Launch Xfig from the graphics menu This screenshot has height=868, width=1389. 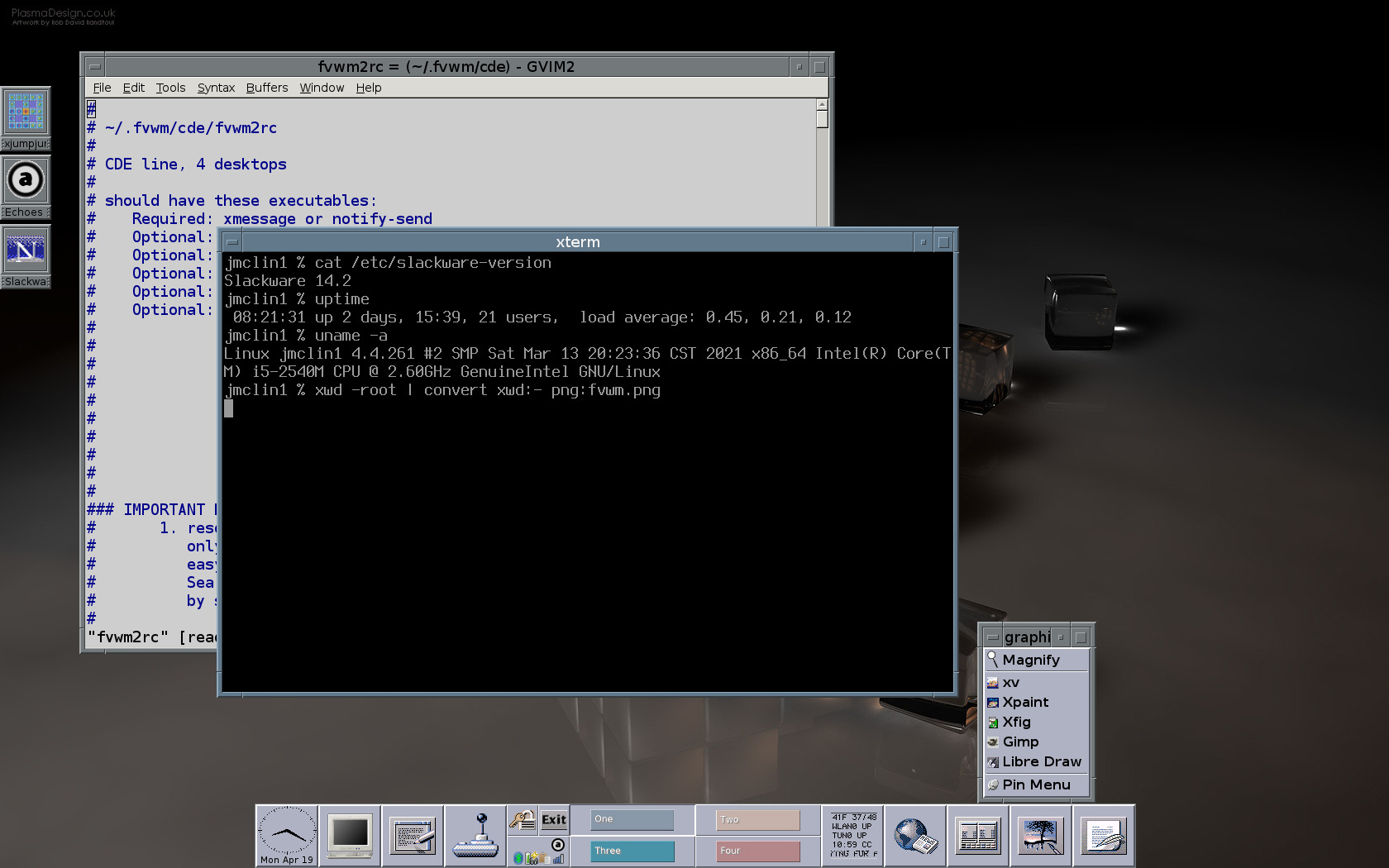[x=1037, y=723]
